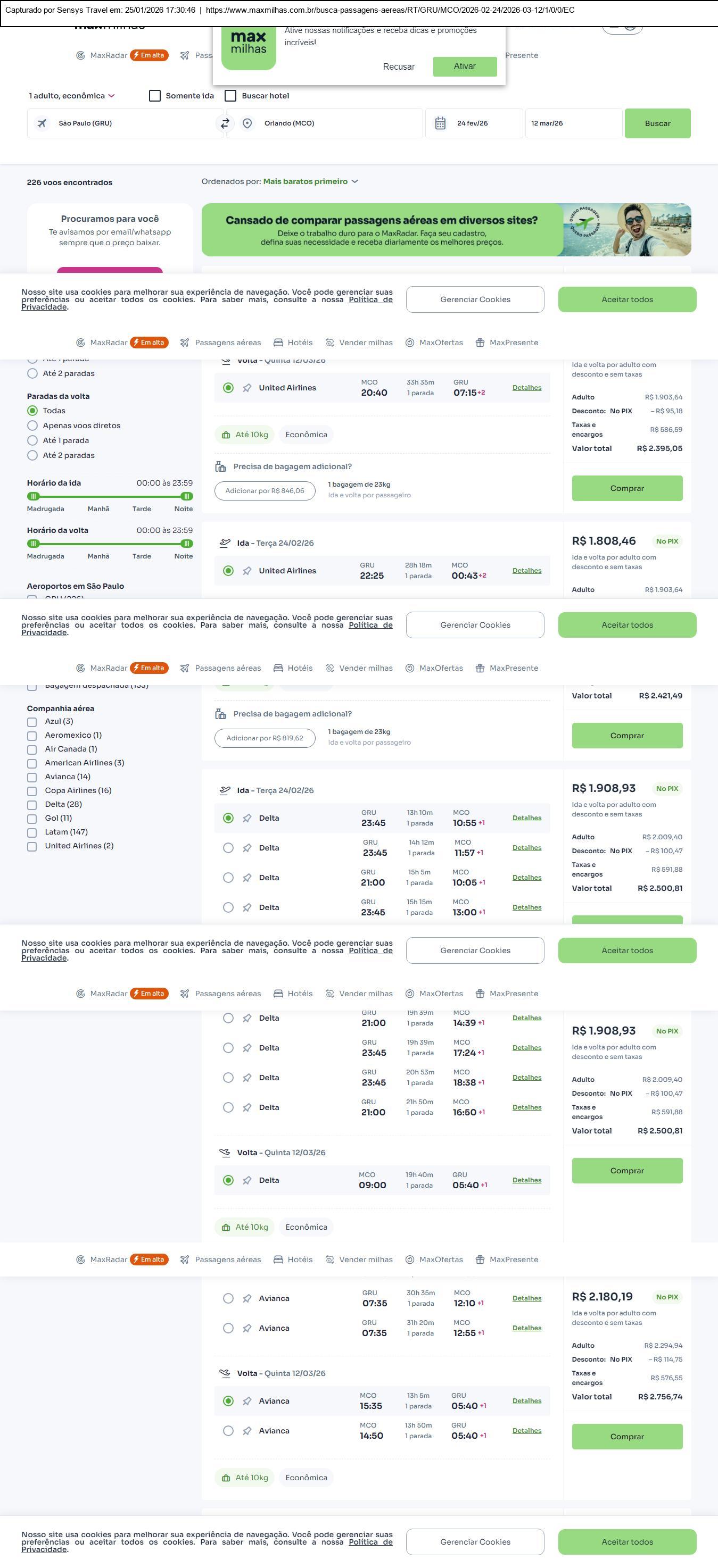The image size is (718, 1568).
Task: Enable the Somente ida checkbox
Action: pos(155,96)
